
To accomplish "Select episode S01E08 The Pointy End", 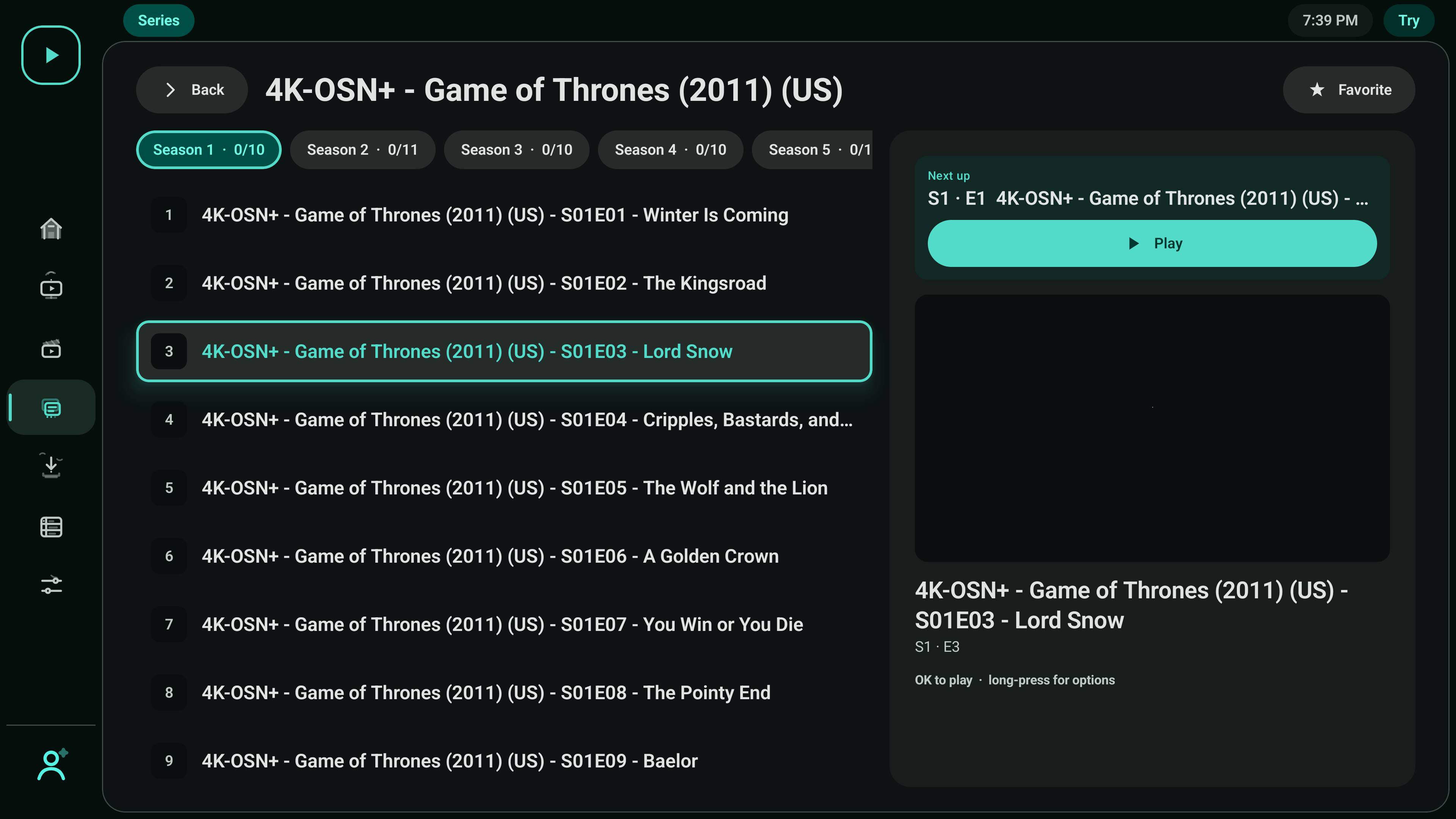I will point(504,692).
